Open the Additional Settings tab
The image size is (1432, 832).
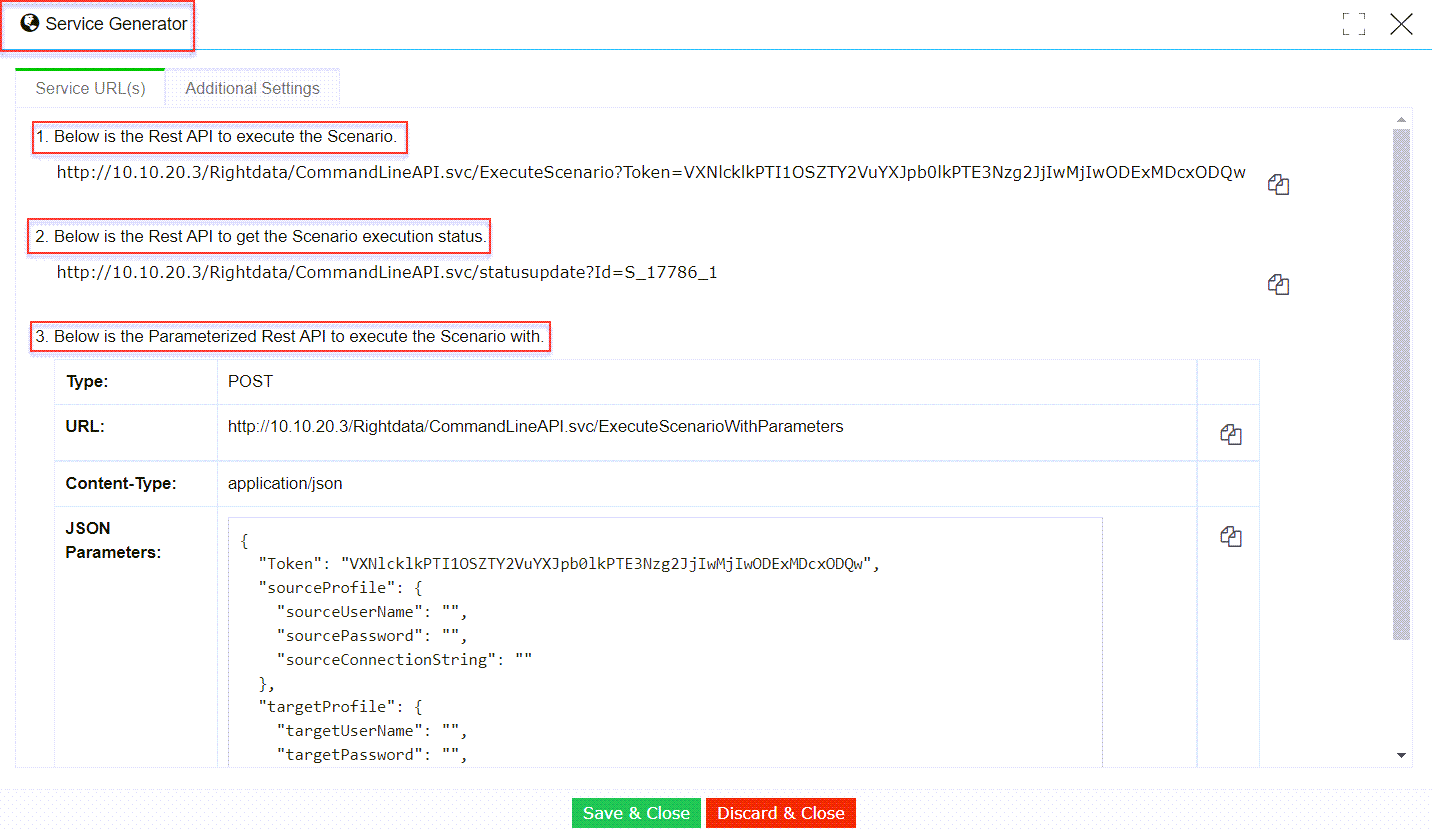click(x=253, y=88)
